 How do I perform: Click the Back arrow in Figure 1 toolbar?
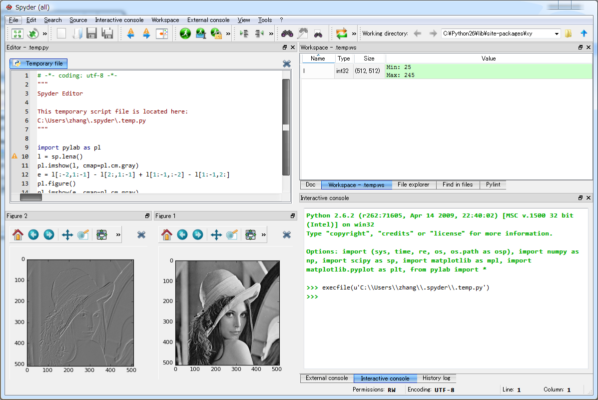[x=182, y=235]
